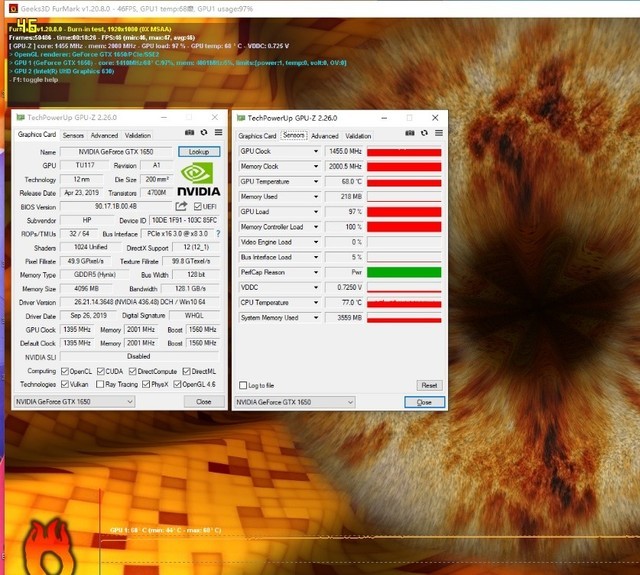
Task: Toggle the DirectML checkbox
Action: coord(186,371)
